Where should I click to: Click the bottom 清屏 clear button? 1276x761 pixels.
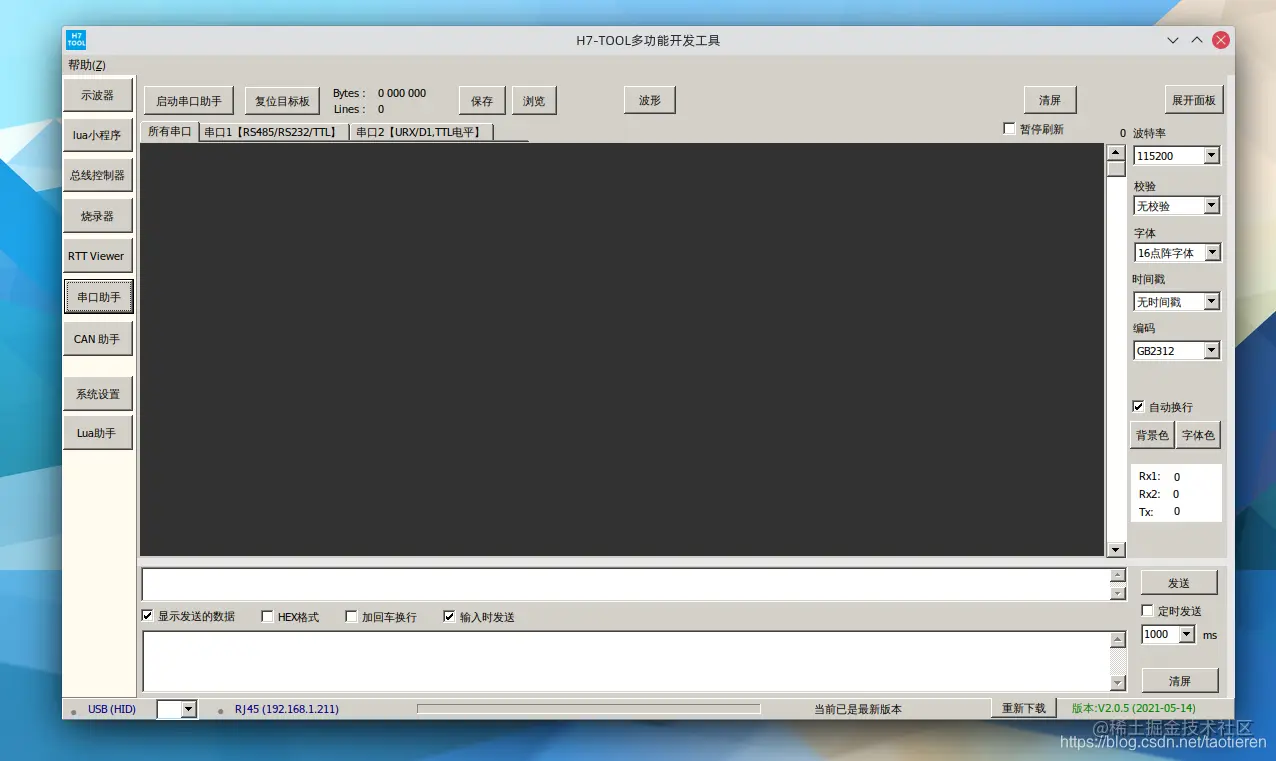pyautogui.click(x=1180, y=681)
